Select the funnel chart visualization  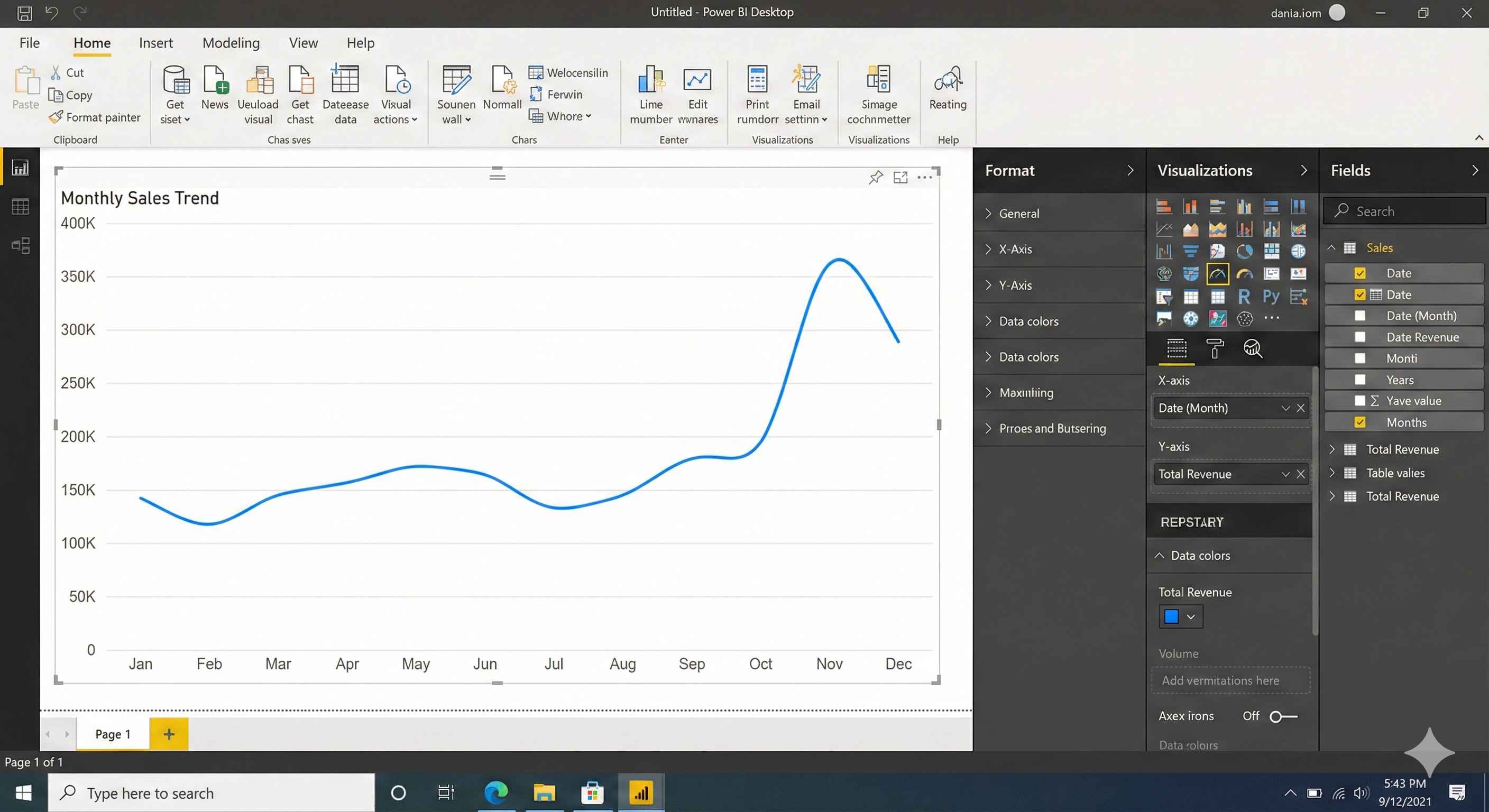click(1191, 252)
